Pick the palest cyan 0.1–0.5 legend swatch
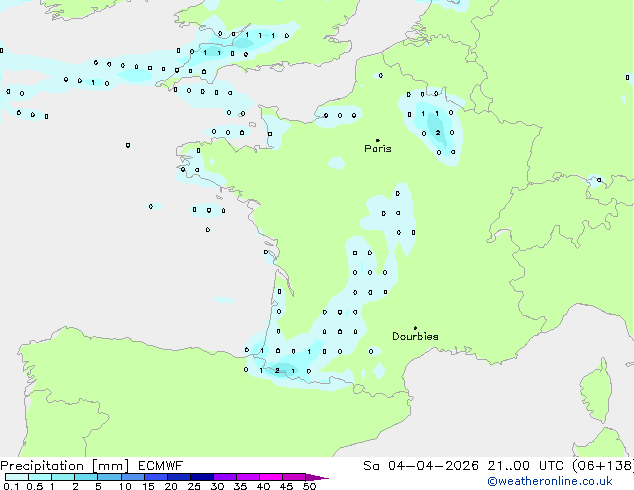 (17, 477)
